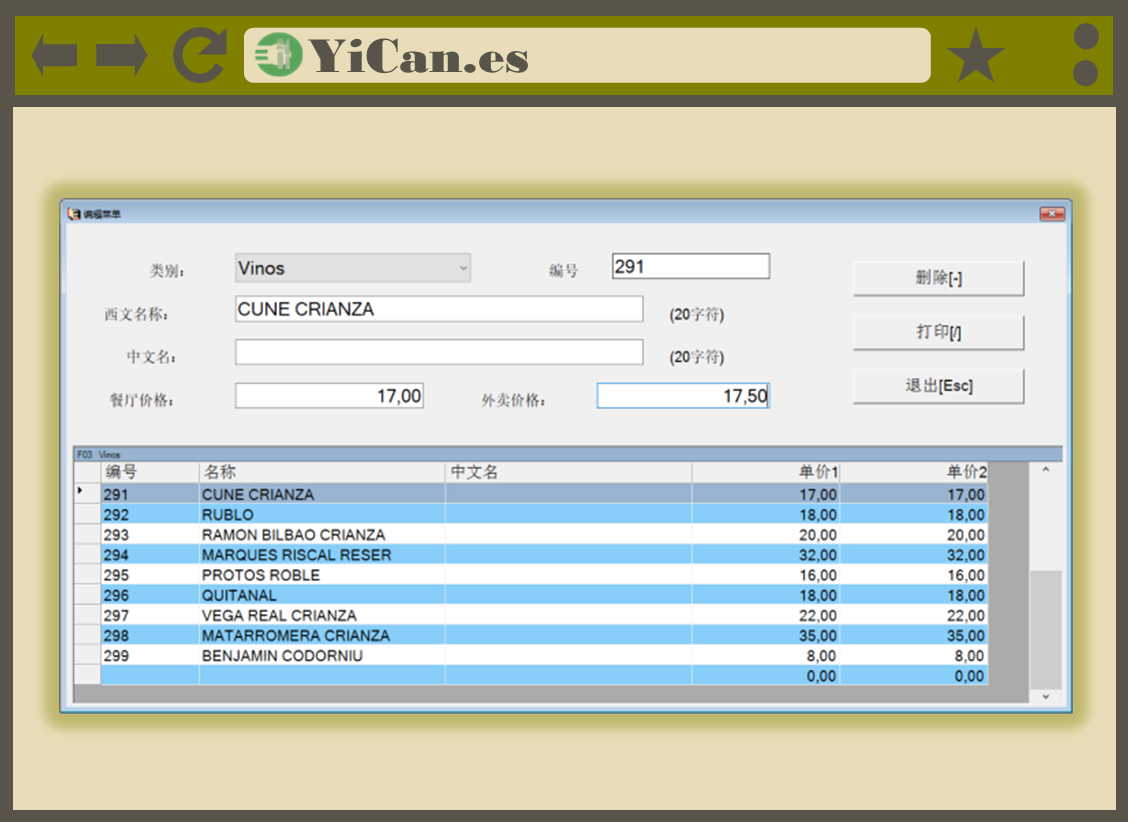
Task: Click the 删除[-] delete button
Action: tap(938, 278)
